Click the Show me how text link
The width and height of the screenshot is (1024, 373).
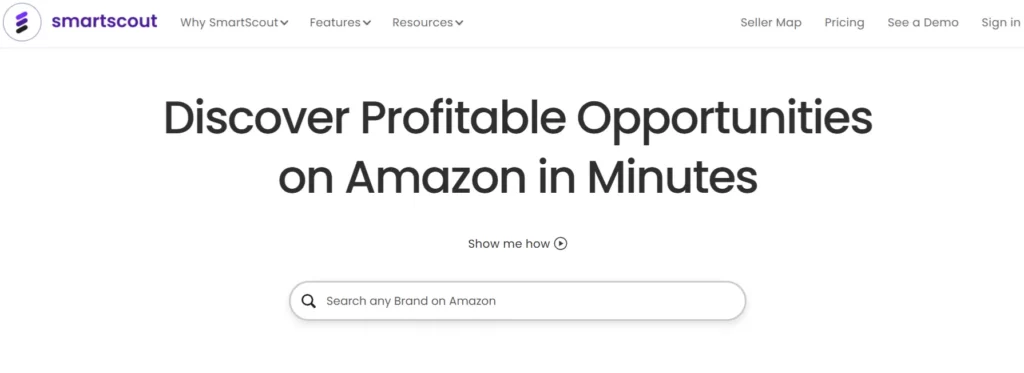click(509, 244)
